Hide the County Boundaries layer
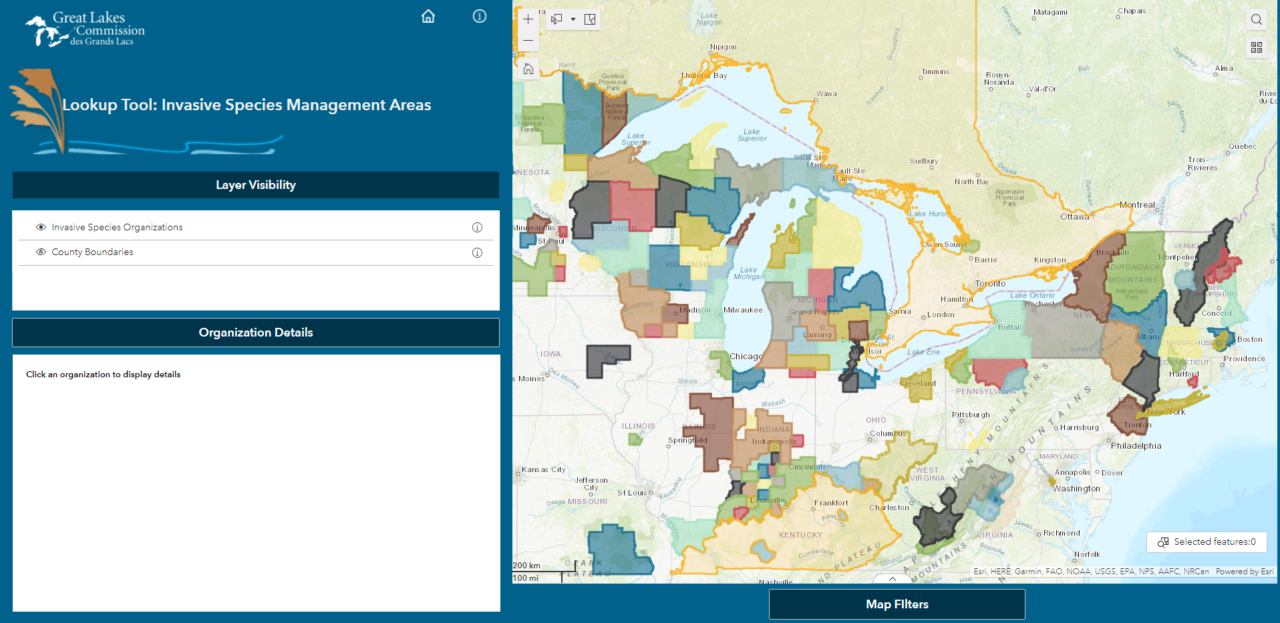Viewport: 1280px width, 623px height. point(40,252)
